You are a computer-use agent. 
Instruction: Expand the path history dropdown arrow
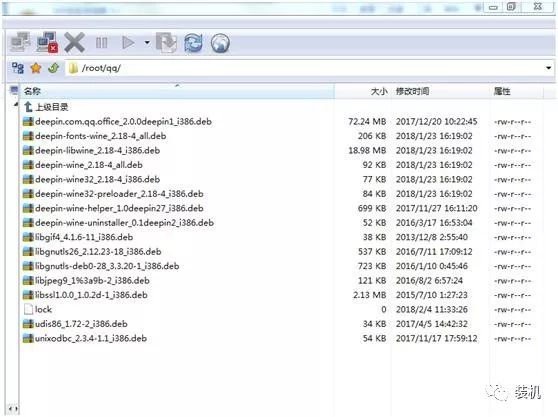pos(548,68)
